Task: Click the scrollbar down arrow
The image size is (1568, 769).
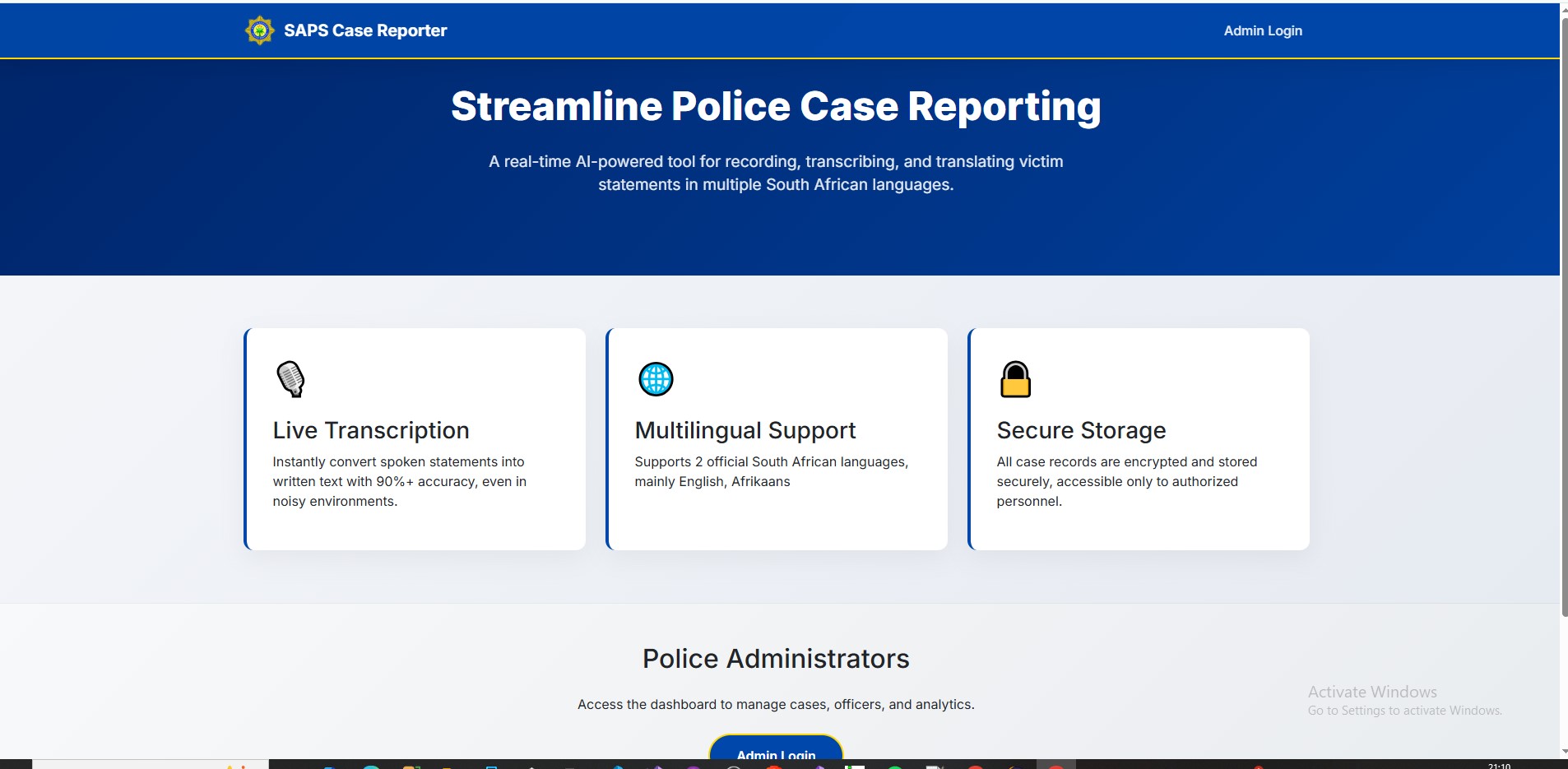Action: pos(1563,752)
